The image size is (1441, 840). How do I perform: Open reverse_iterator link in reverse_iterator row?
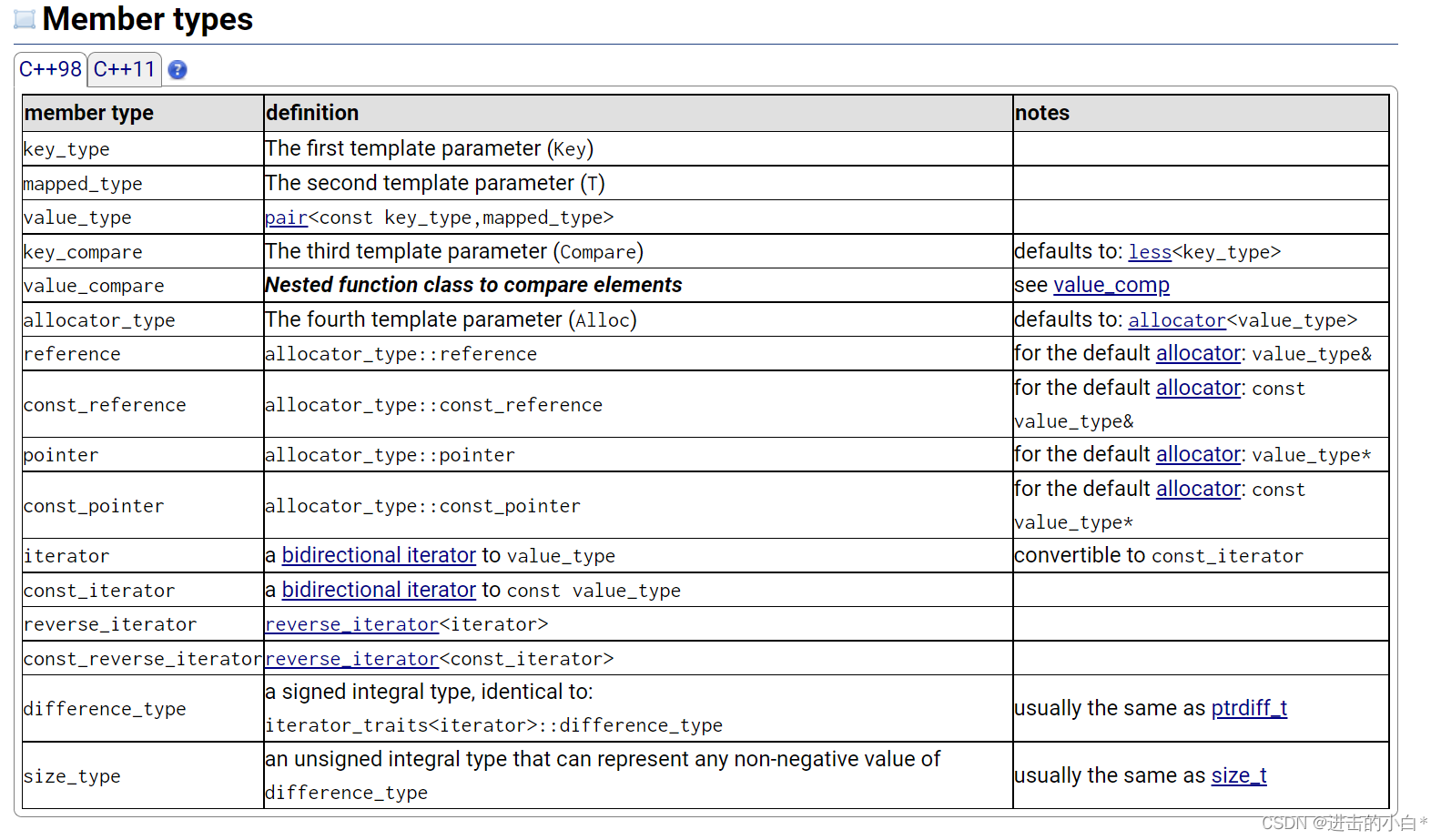[x=351, y=624]
